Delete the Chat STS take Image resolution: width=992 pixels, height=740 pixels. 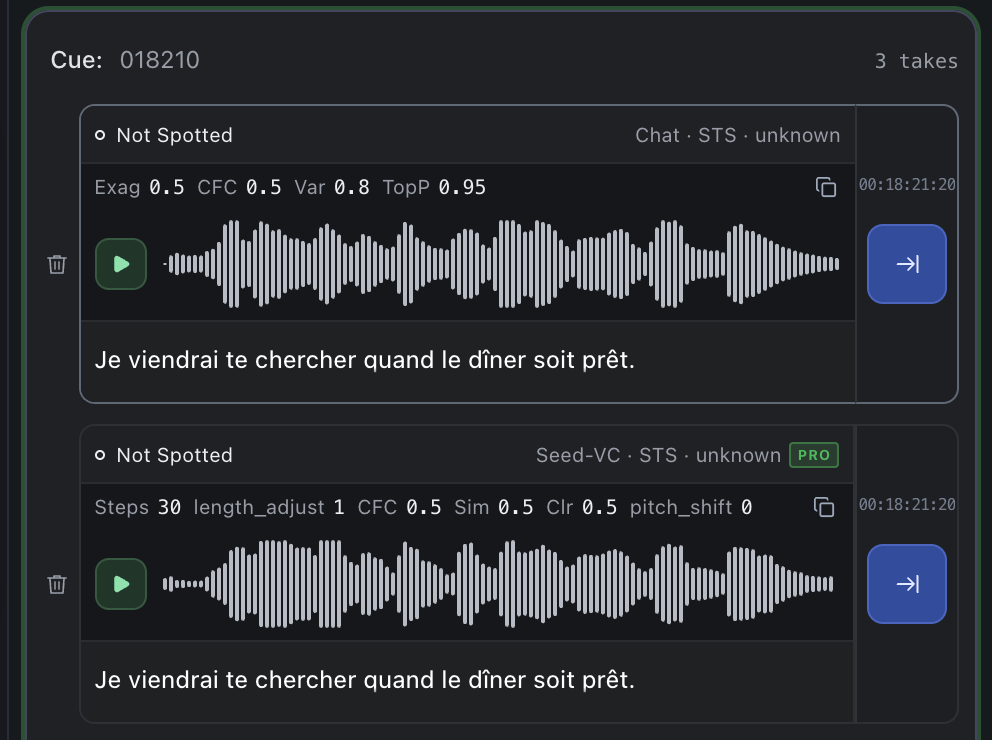[x=57, y=264]
